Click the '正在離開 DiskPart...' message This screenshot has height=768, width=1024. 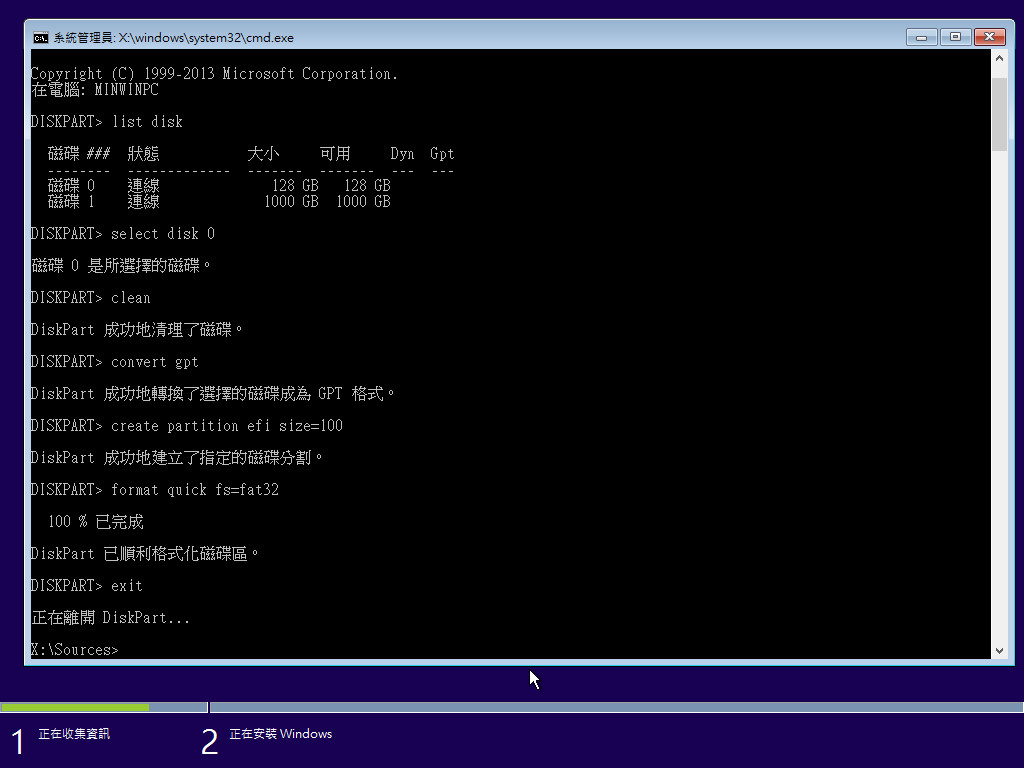[x=110, y=618]
